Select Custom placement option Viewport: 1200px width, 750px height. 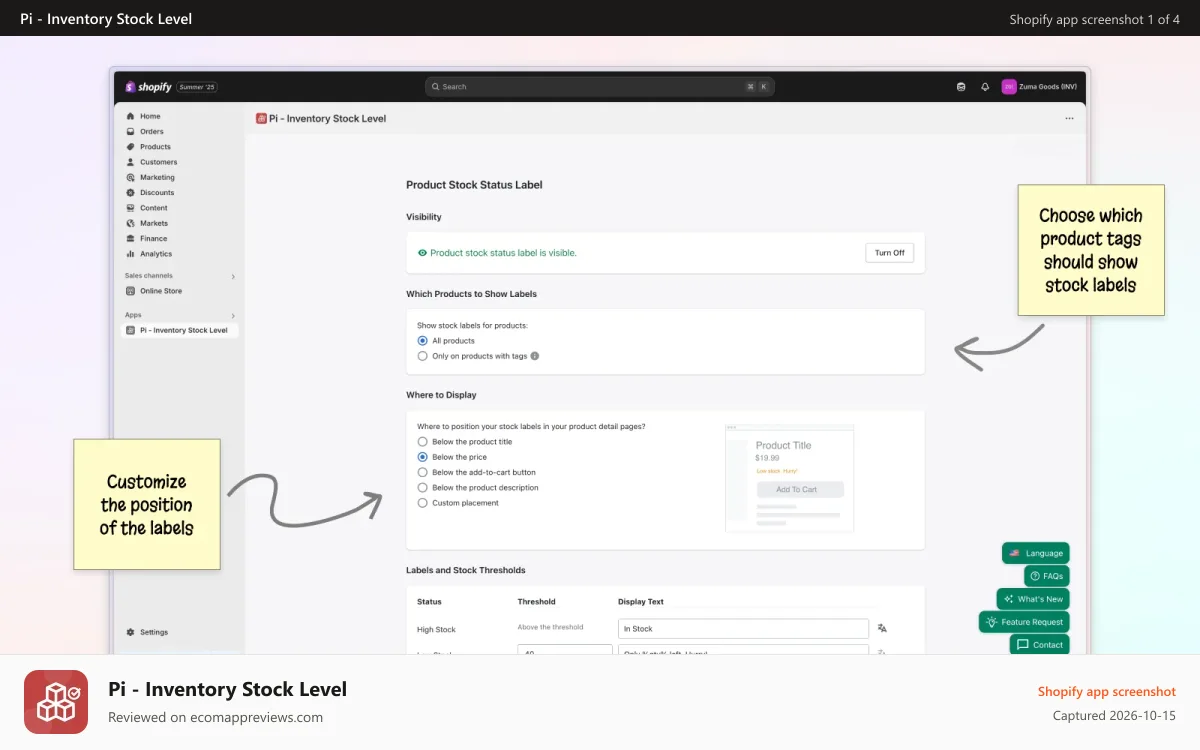tap(422, 503)
